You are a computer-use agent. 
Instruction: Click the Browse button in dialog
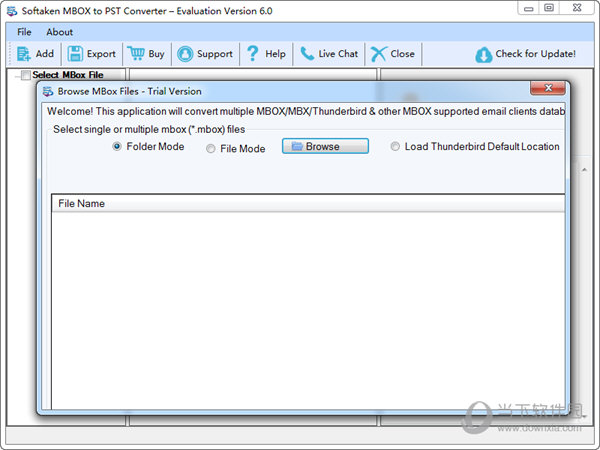[x=325, y=146]
